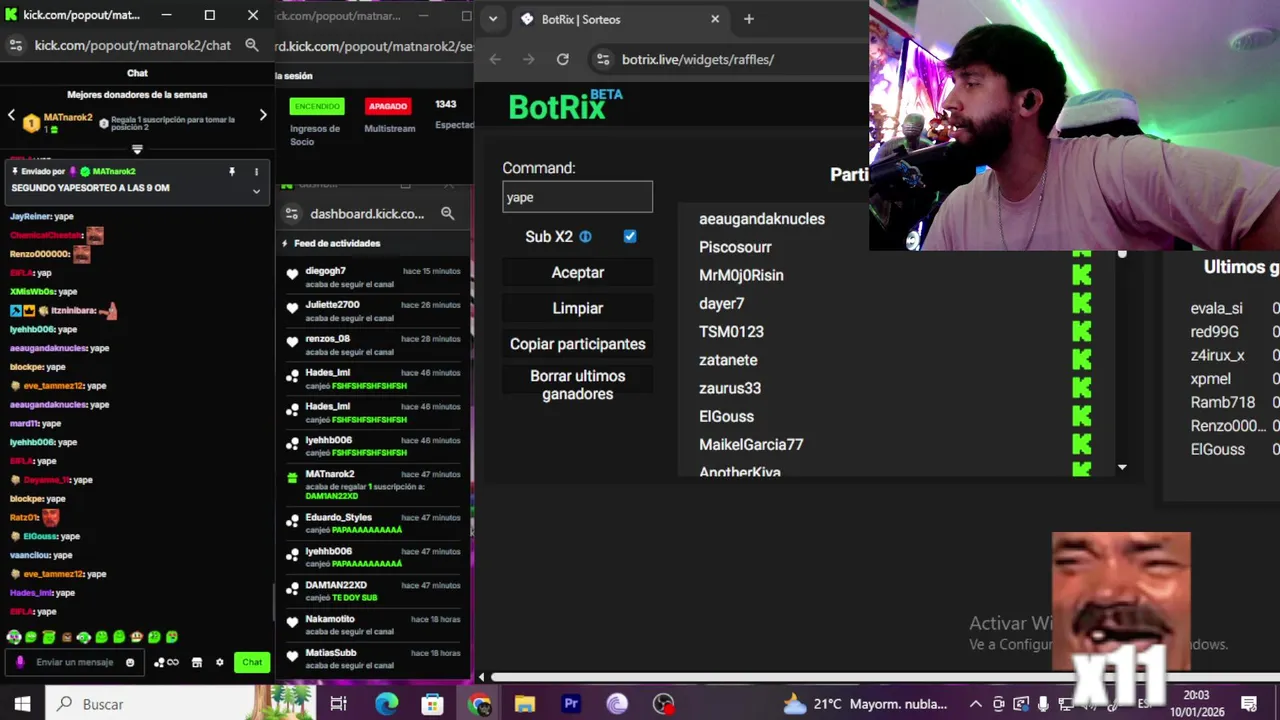Open Task View on the taskbar
Viewport: 1280px width, 720px height.
pyautogui.click(x=338, y=704)
